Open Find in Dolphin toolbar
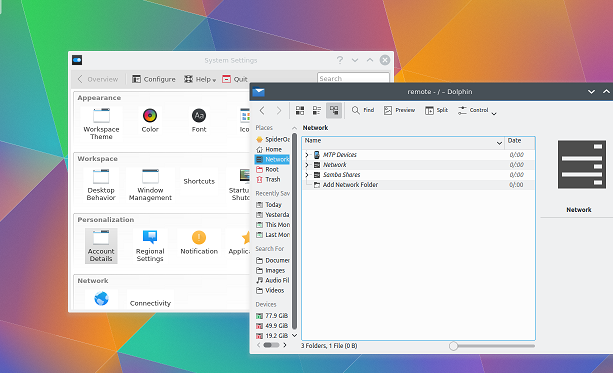Viewport: 613px width, 373px height. pyautogui.click(x=363, y=110)
